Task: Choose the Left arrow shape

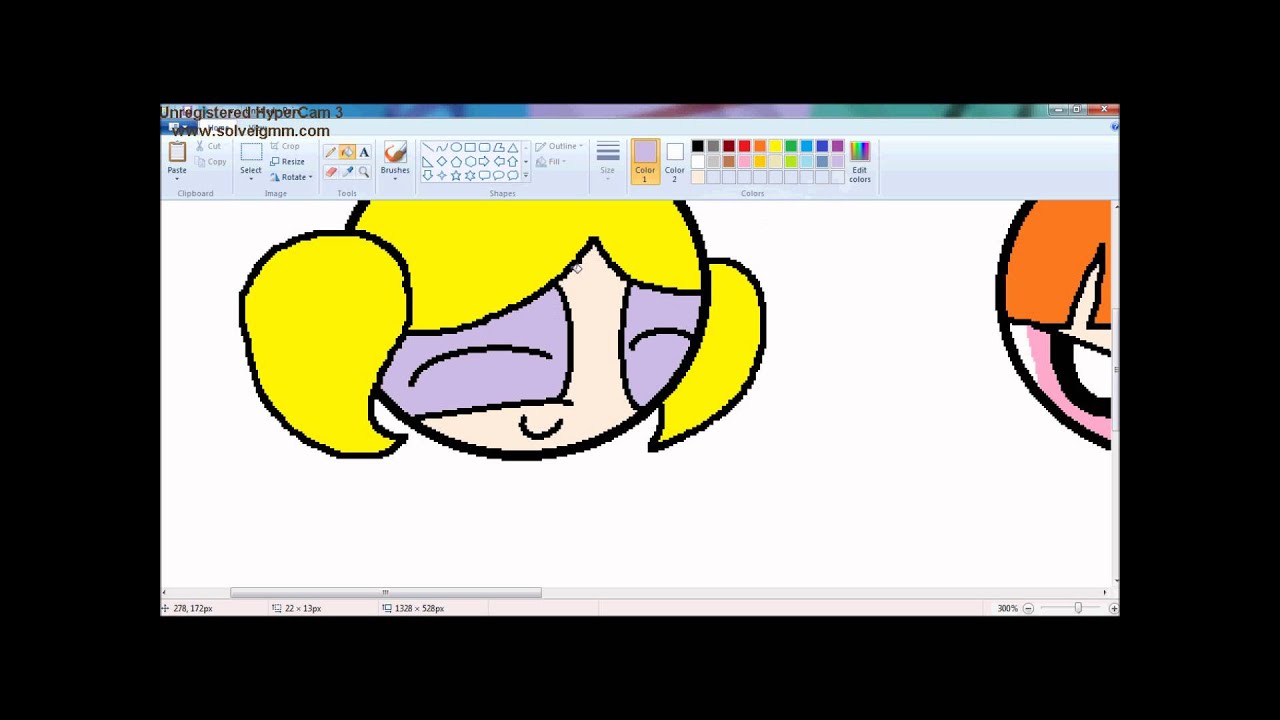Action: tap(498, 162)
